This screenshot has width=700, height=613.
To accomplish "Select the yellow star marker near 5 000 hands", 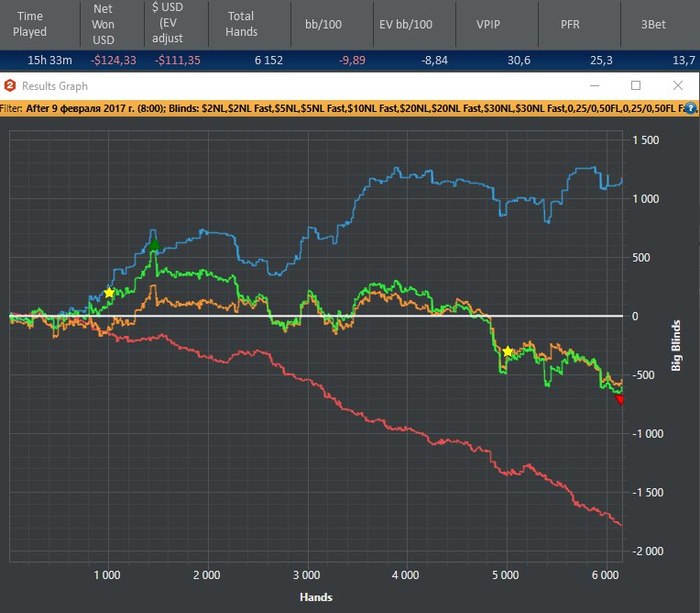I will coord(508,352).
